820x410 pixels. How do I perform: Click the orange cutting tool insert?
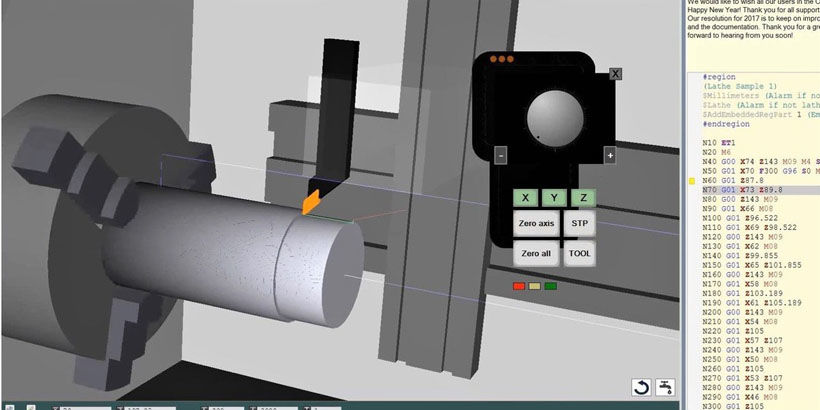pos(312,201)
